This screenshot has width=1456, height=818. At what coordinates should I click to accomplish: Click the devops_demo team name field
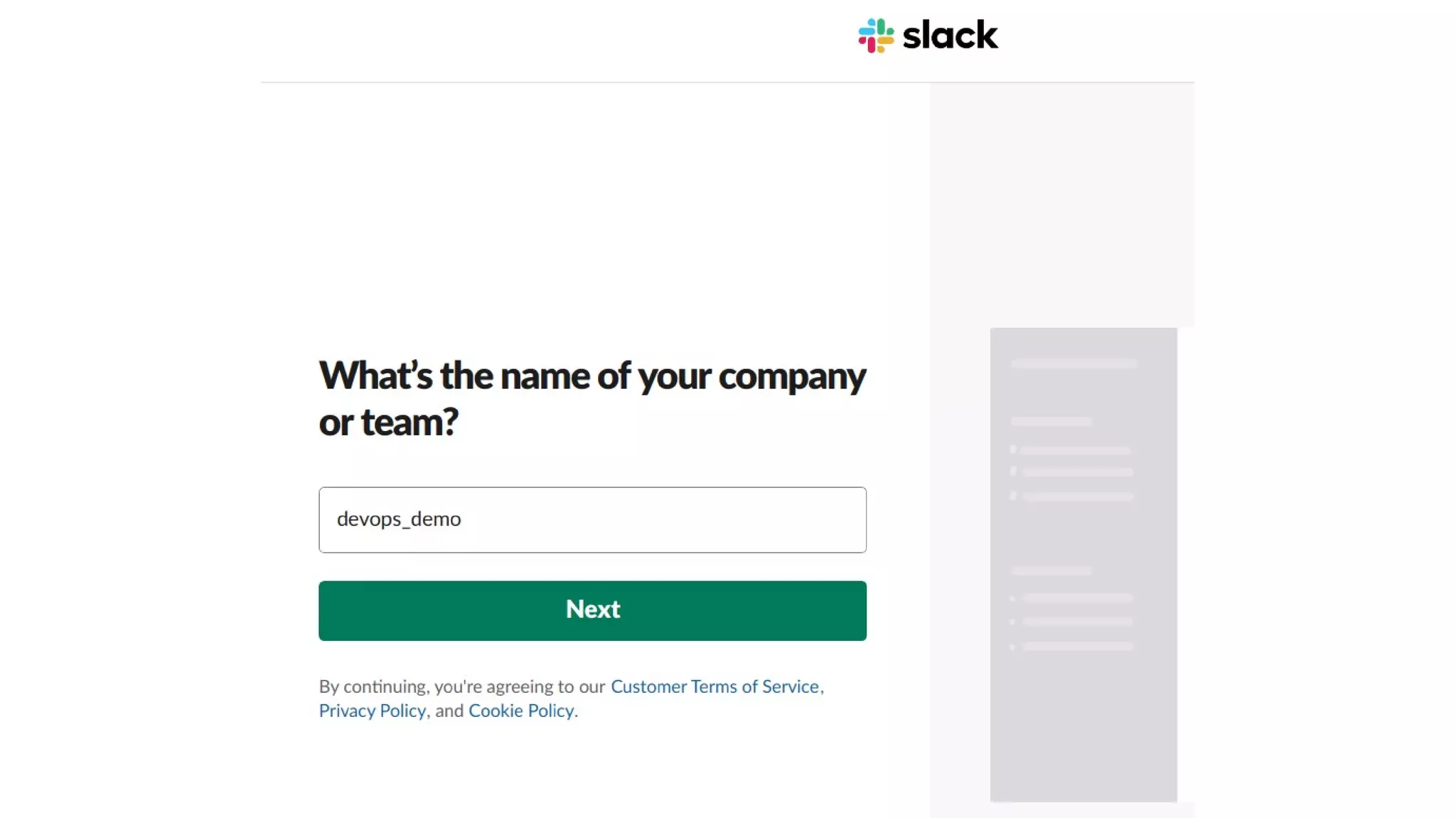point(592,519)
